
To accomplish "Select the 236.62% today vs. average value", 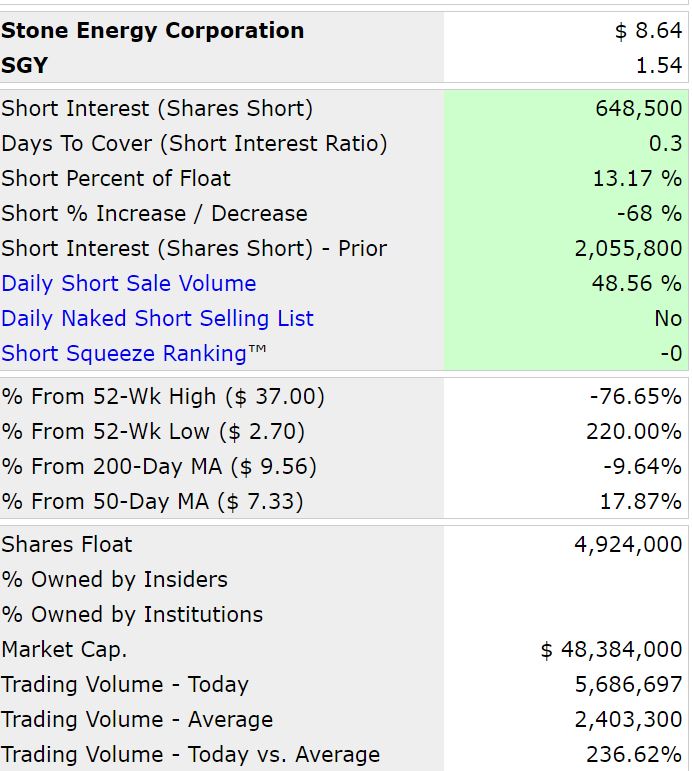I will (x=634, y=755).
